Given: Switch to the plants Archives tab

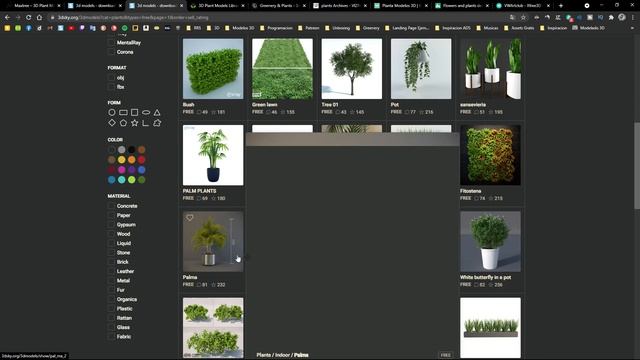Looking at the screenshot, I should click(x=340, y=6).
